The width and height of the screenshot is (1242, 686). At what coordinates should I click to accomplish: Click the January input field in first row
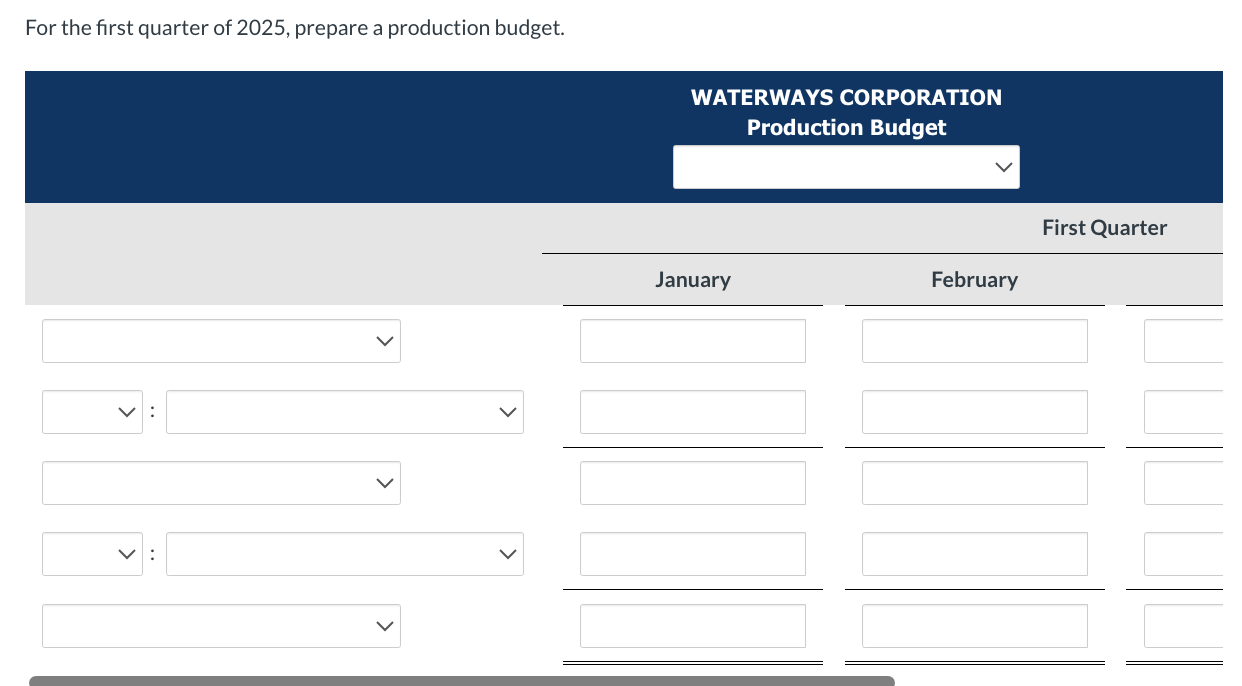click(693, 341)
